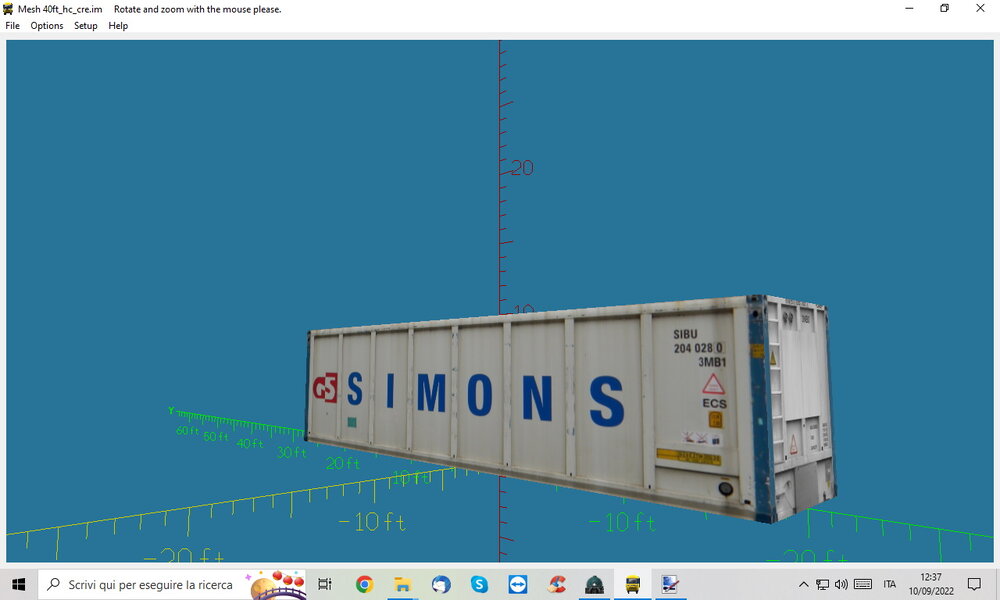Click the ITA language indicator
Viewport: 1000px width, 600px height.
coord(890,584)
